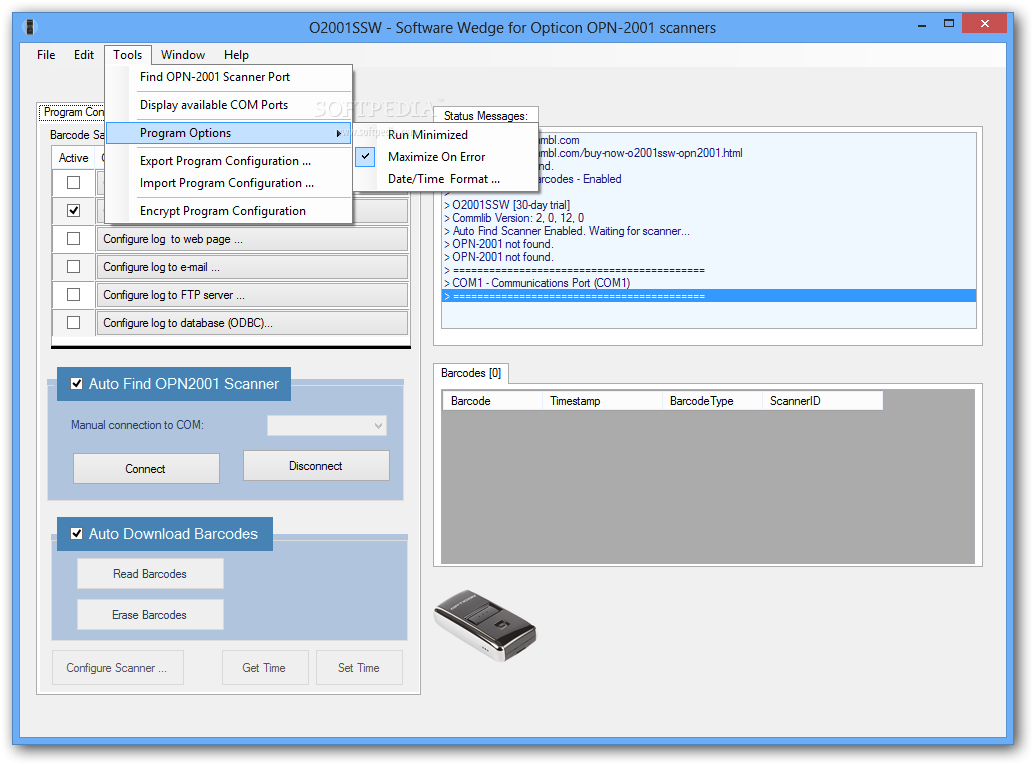
Task: Sort by Barcode column header
Action: coord(492,401)
